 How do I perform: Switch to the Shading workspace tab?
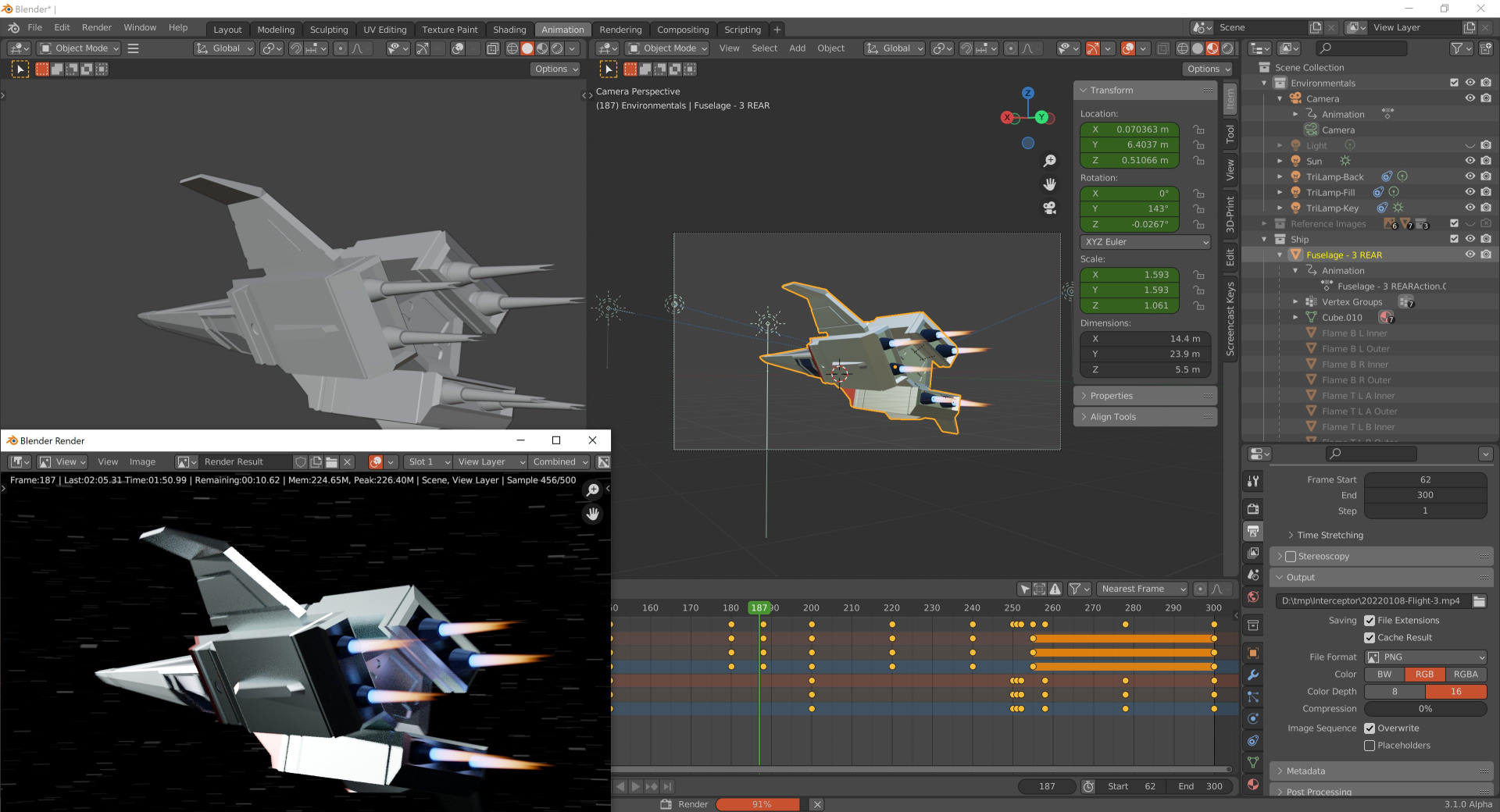[509, 30]
